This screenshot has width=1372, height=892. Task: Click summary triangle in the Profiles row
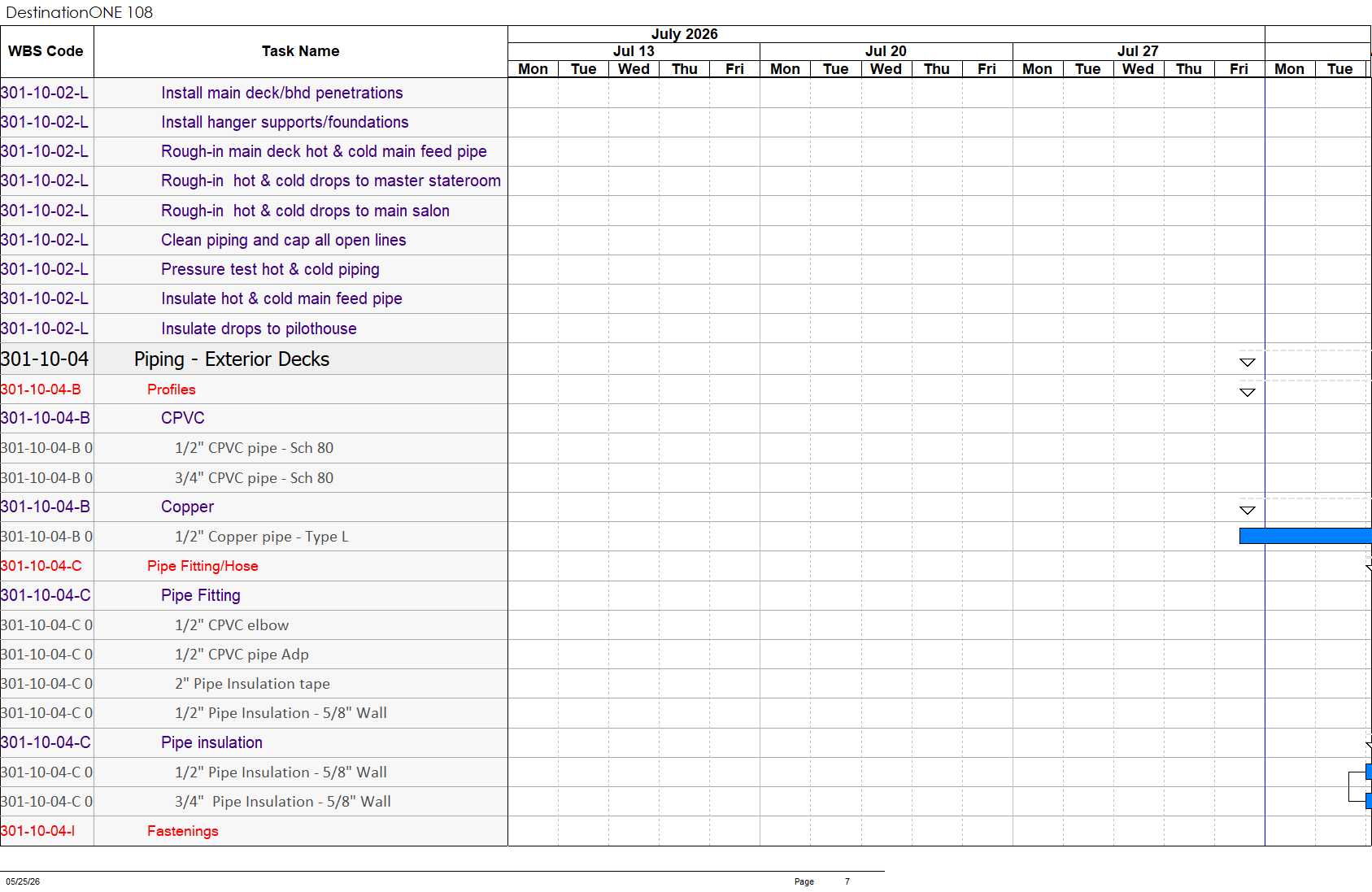click(1248, 393)
